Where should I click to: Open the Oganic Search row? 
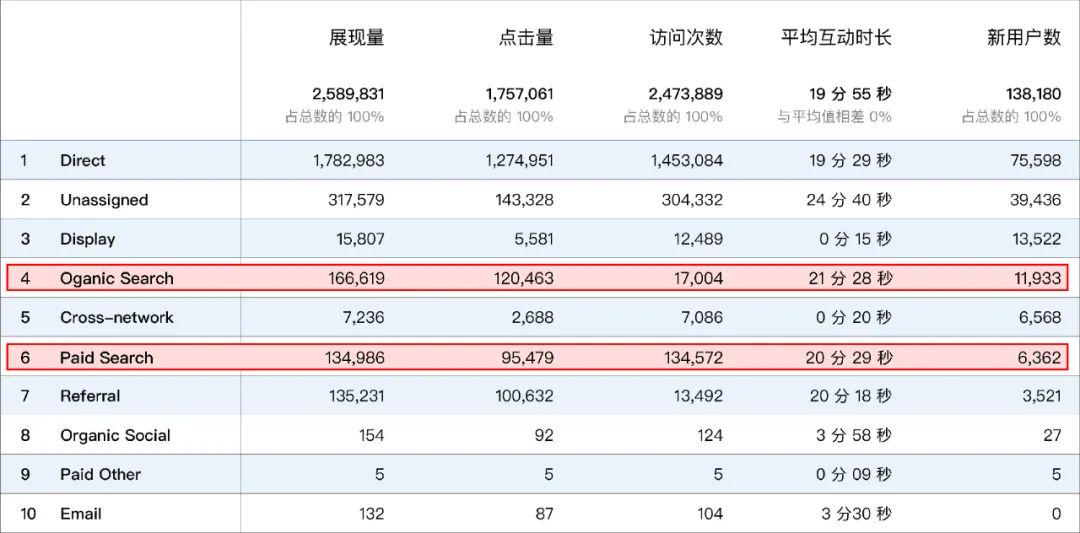116,278
